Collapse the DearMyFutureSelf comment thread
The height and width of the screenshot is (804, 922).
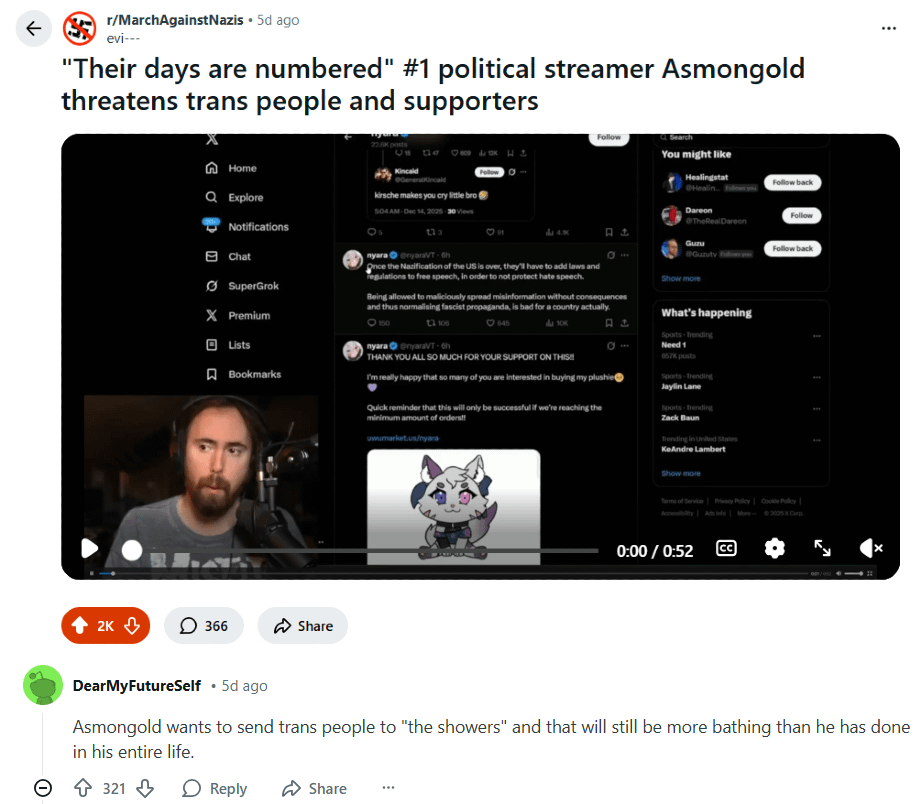tap(43, 788)
